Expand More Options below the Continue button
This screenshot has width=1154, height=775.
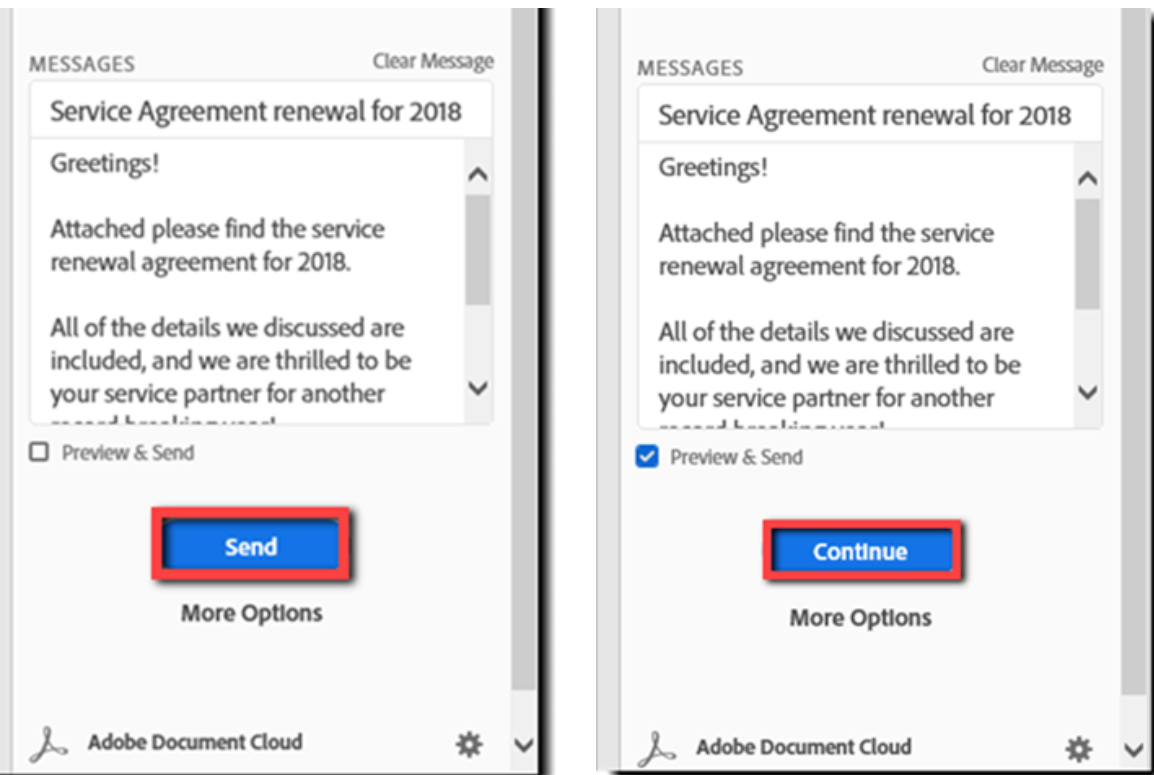[860, 618]
